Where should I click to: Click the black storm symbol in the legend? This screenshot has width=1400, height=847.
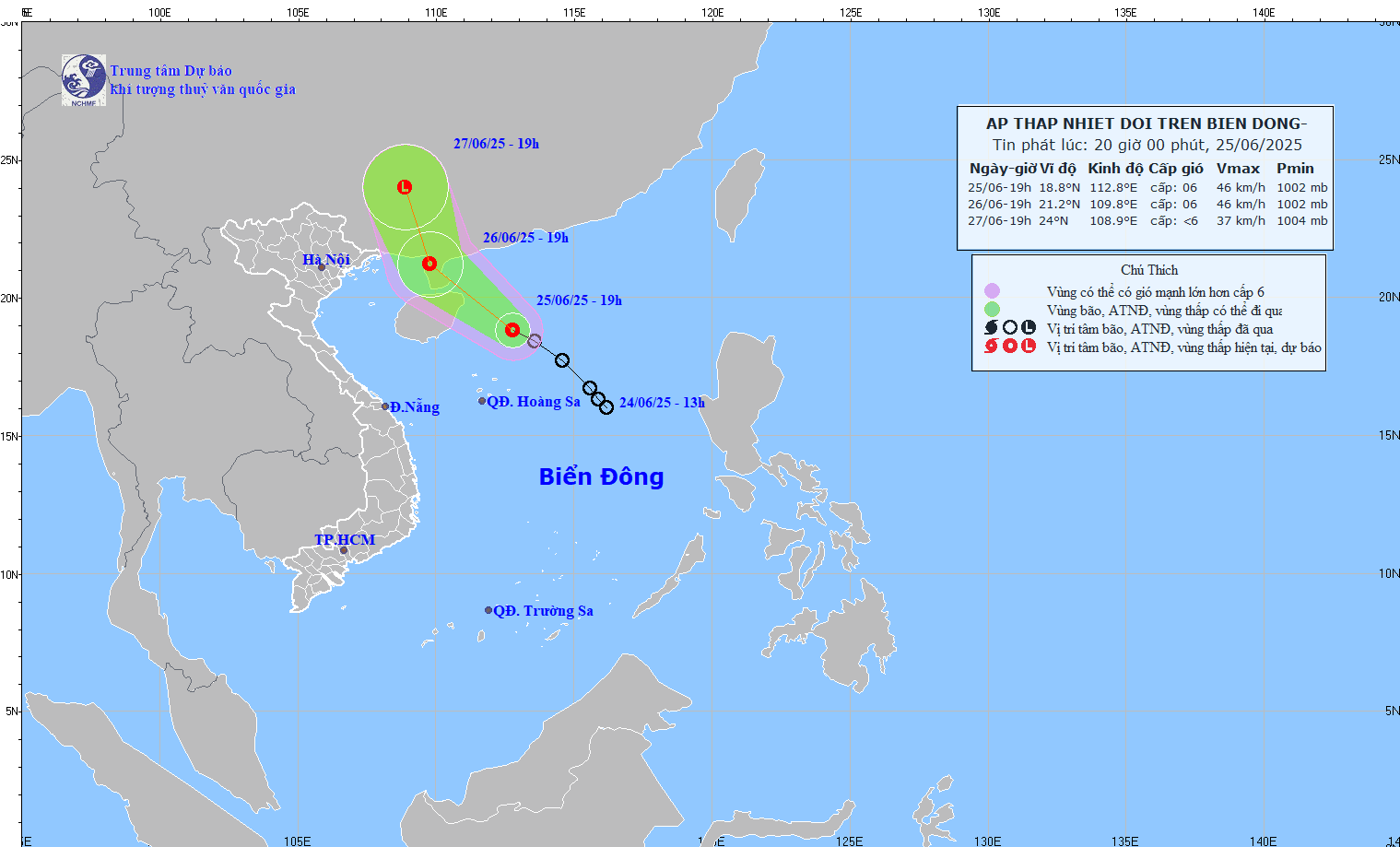point(991,328)
